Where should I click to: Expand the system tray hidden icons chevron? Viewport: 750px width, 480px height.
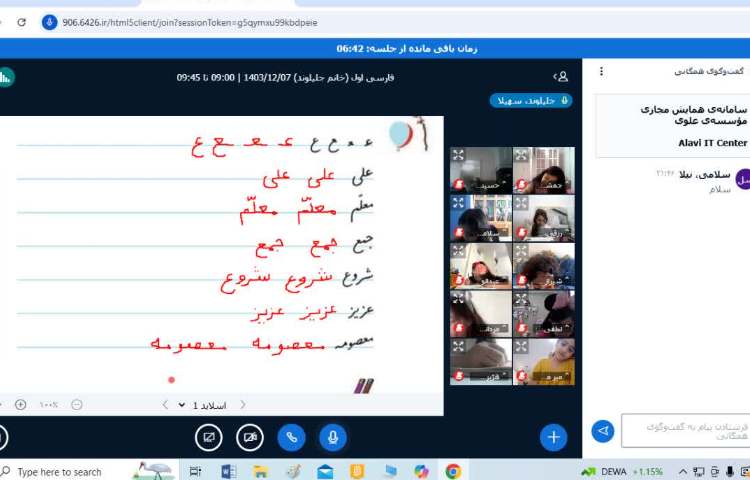pyautogui.click(x=683, y=472)
